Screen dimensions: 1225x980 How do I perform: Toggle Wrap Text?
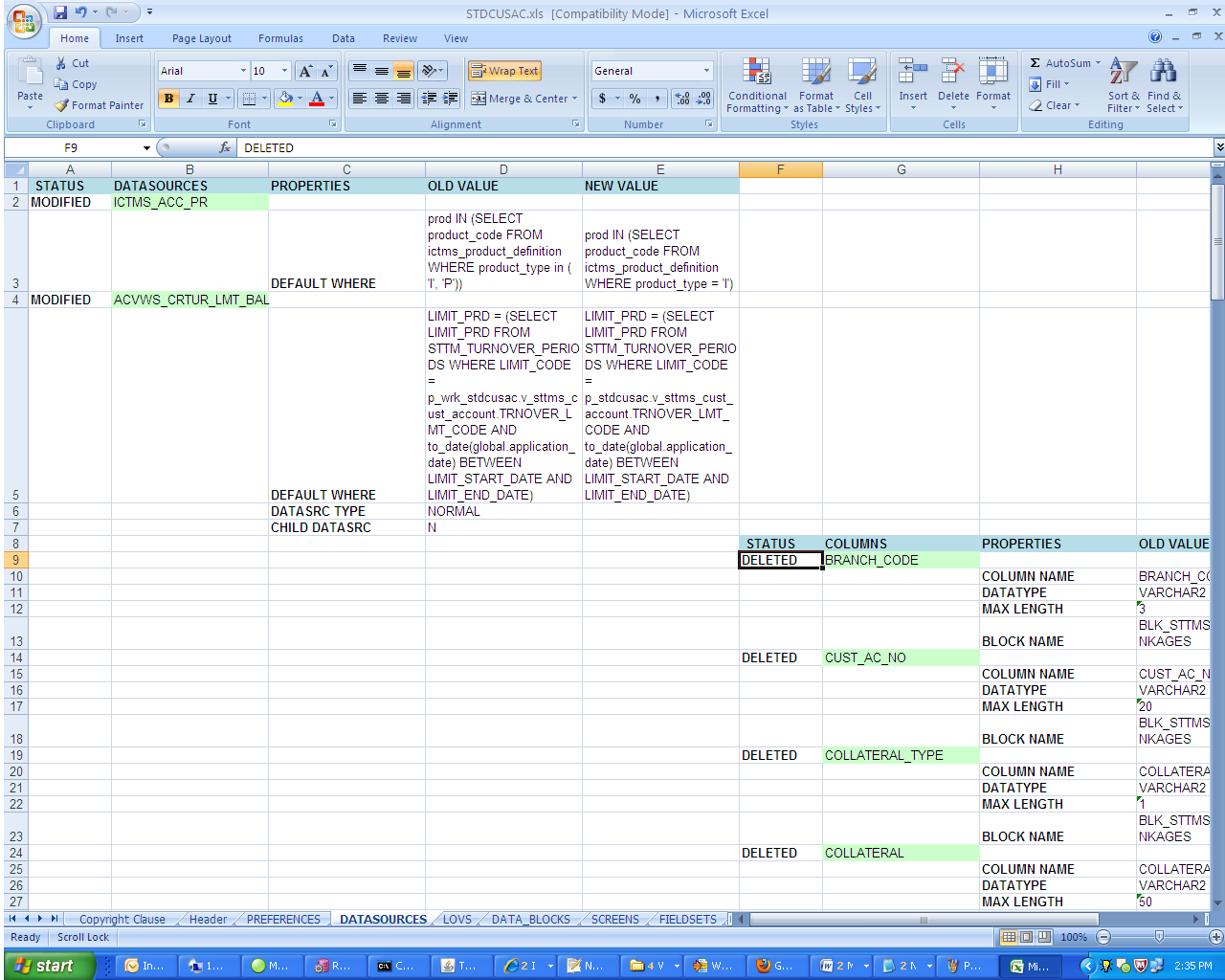coord(504,71)
